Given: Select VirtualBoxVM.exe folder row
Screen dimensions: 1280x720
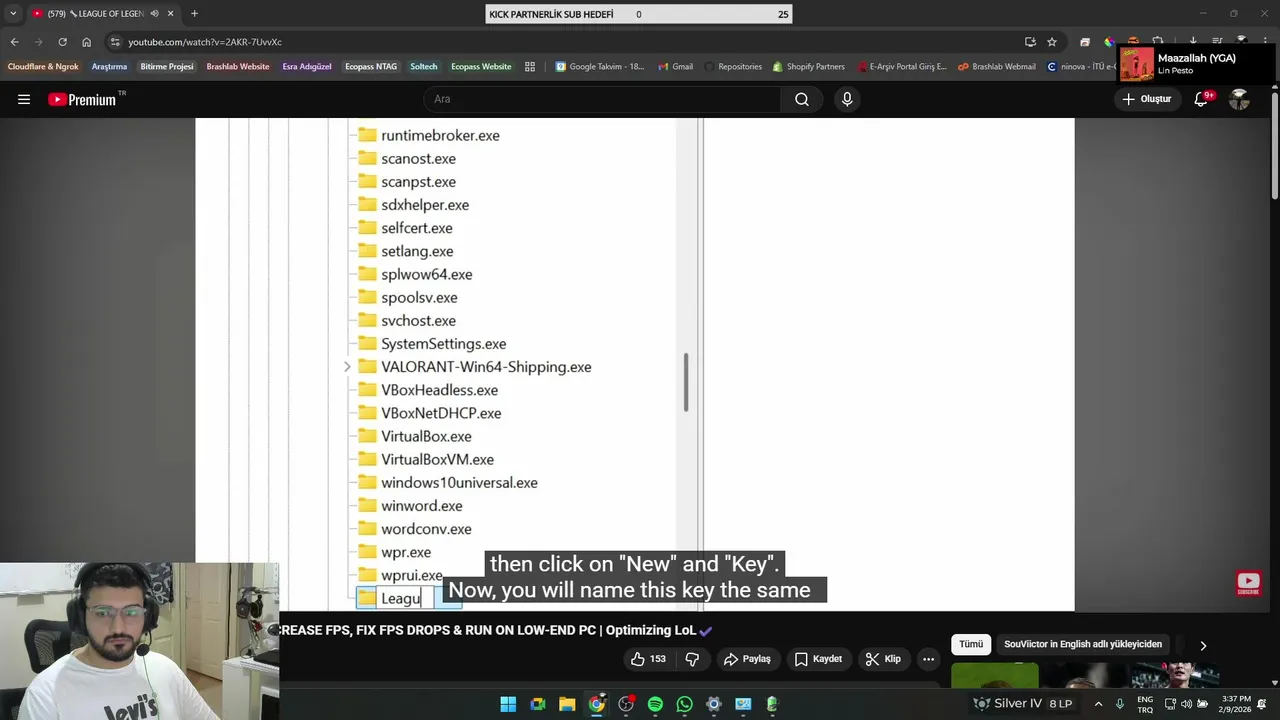Looking at the screenshot, I should pos(426,460).
